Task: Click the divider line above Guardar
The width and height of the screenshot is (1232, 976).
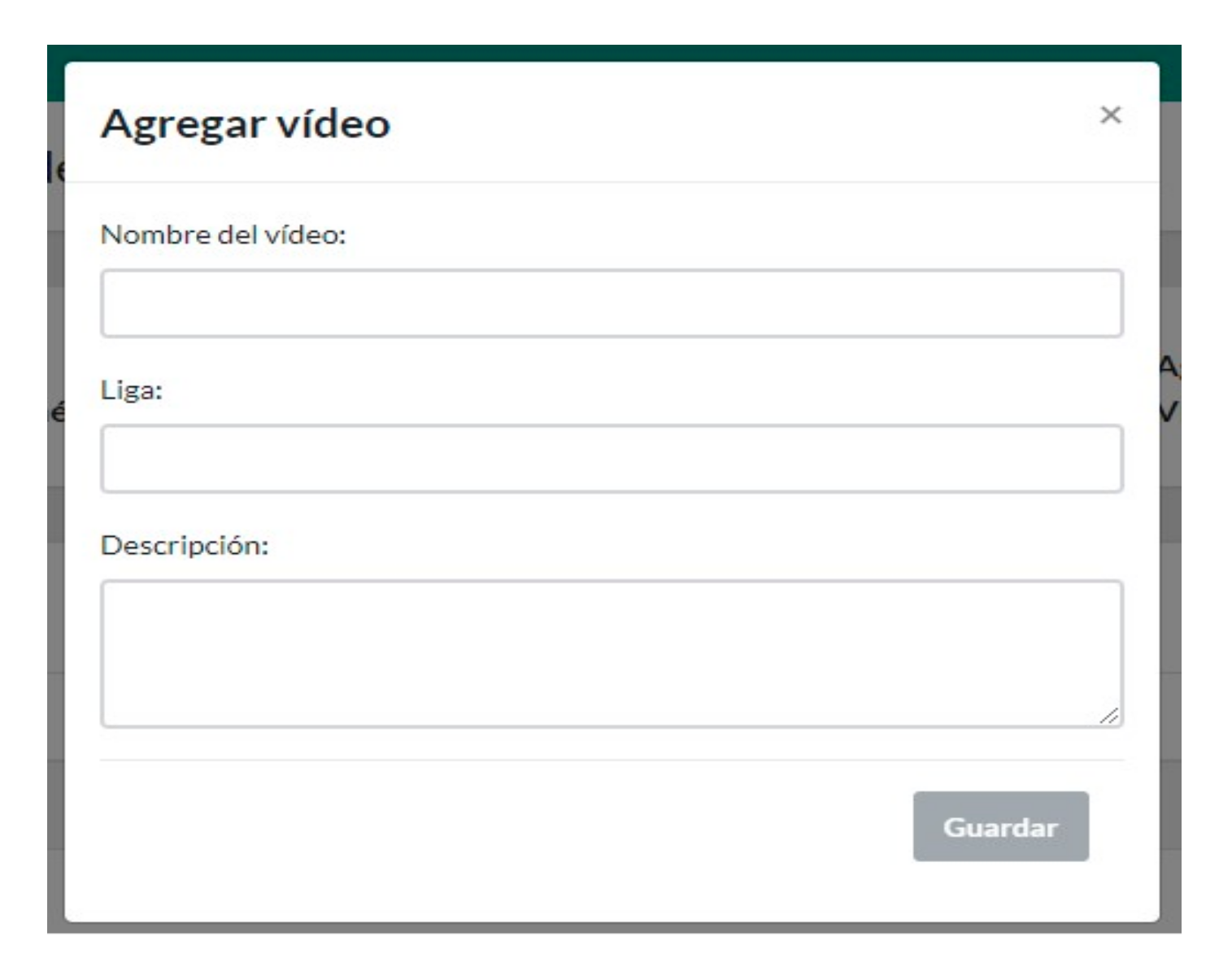Action: tap(612, 760)
